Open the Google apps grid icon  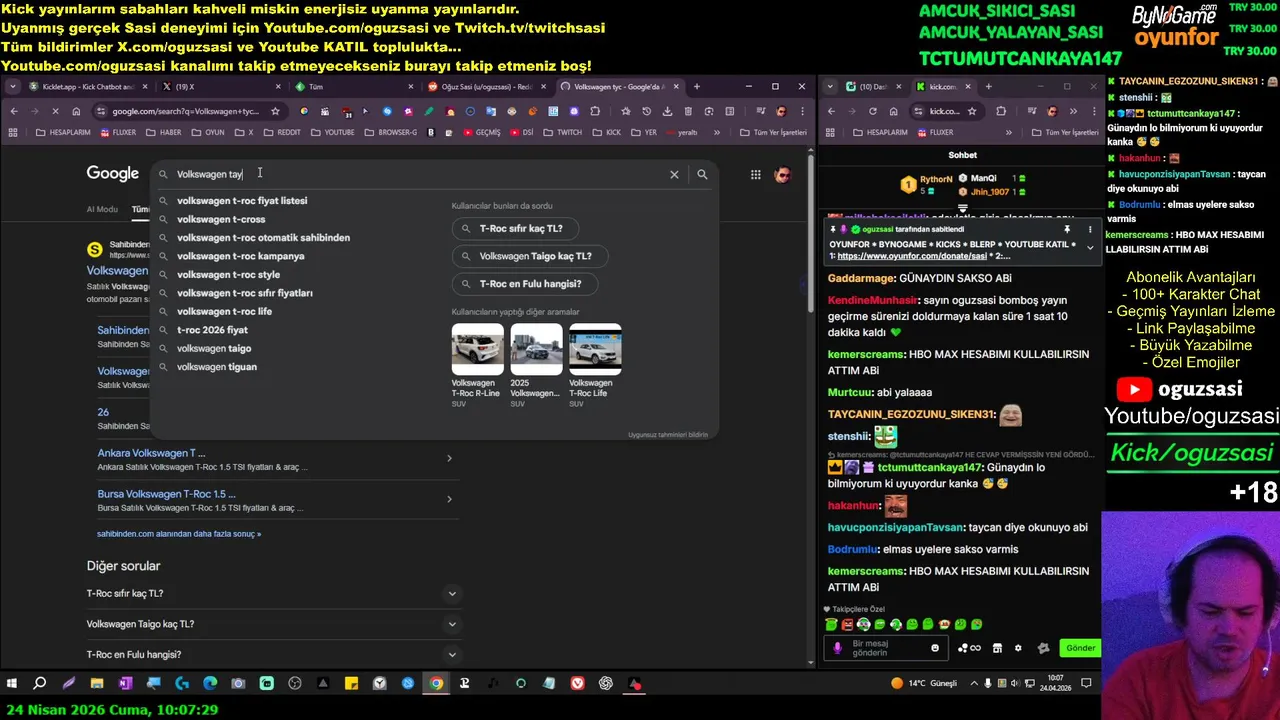pos(755,174)
